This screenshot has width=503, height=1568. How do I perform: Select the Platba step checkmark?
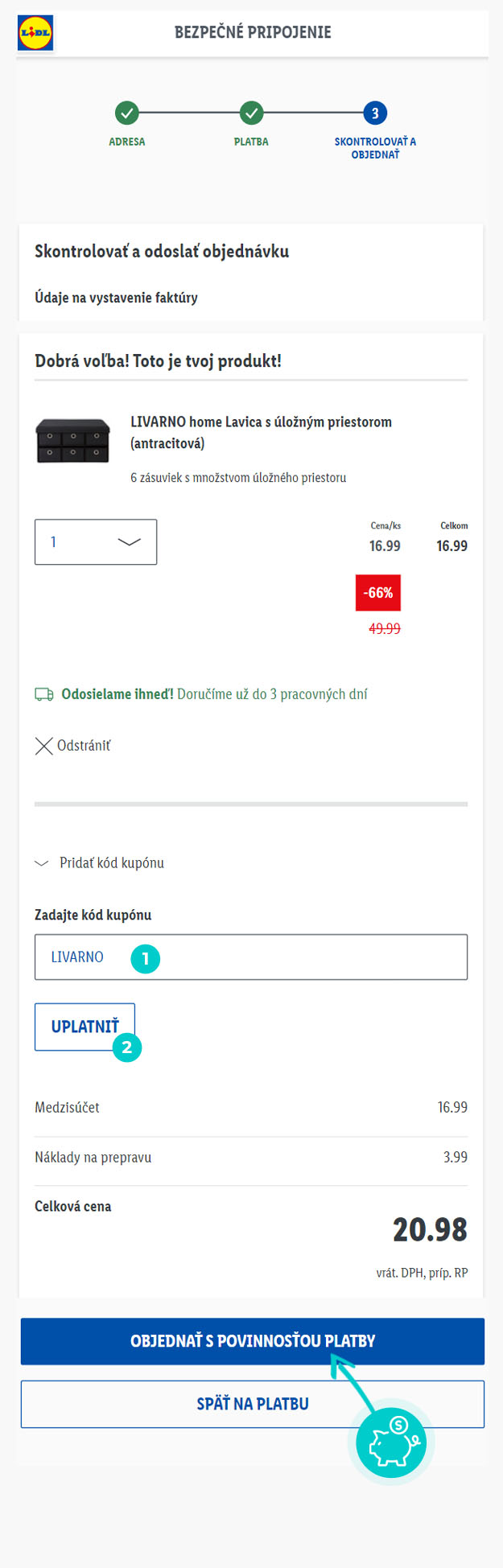(251, 113)
